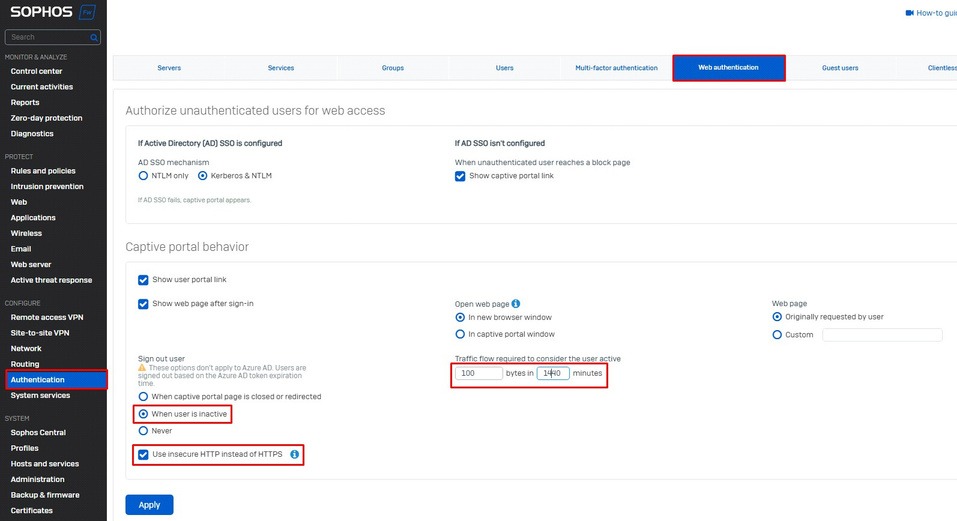Select NTLM only radio button
The width and height of the screenshot is (957, 521).
(x=143, y=176)
